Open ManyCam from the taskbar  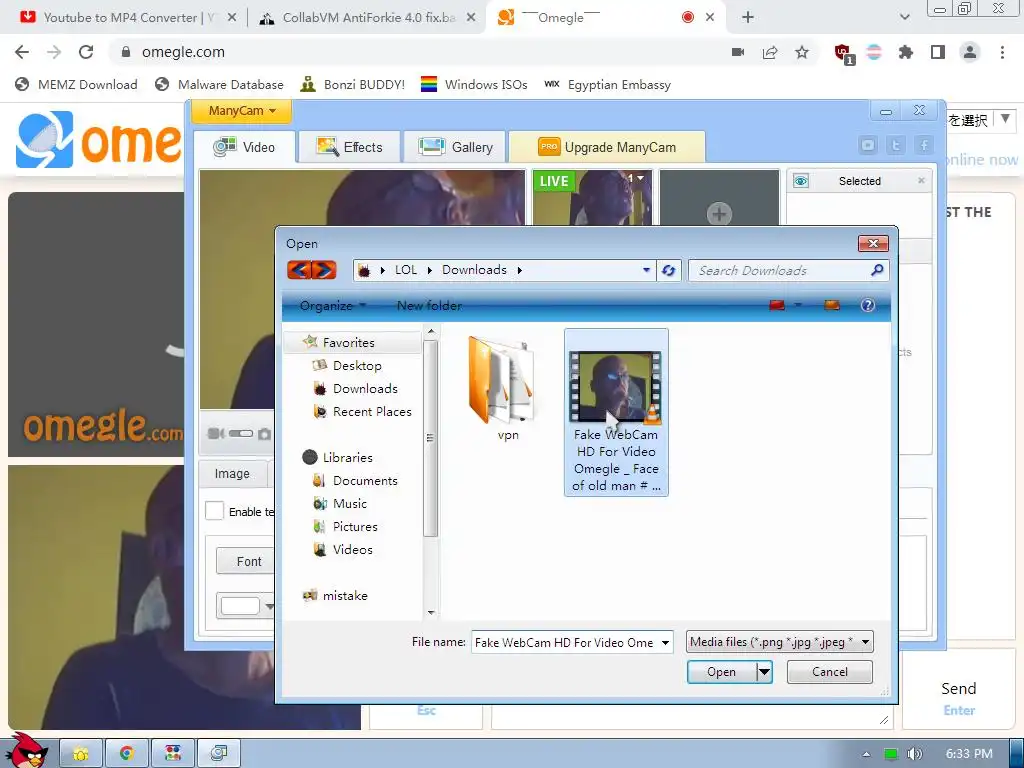(x=219, y=754)
